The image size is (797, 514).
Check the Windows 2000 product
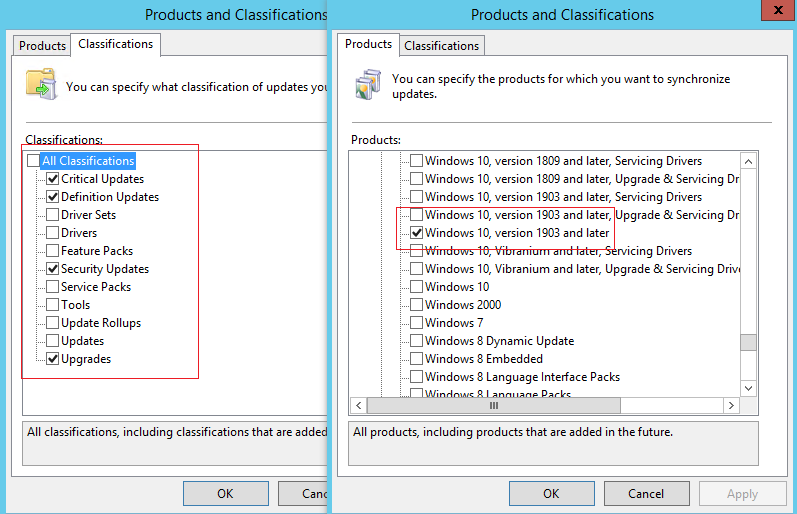pos(416,305)
